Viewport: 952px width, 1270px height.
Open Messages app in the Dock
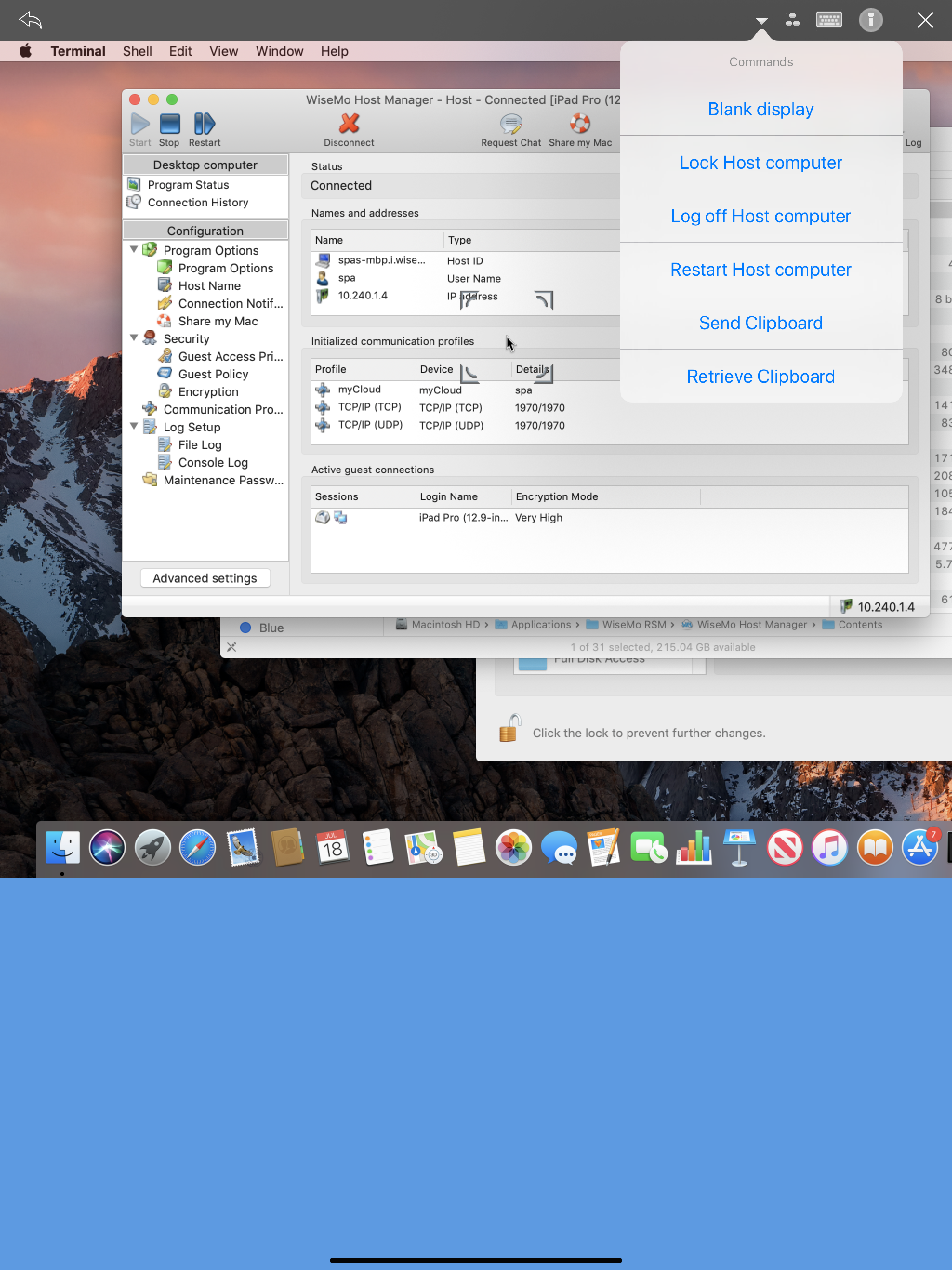click(x=559, y=847)
